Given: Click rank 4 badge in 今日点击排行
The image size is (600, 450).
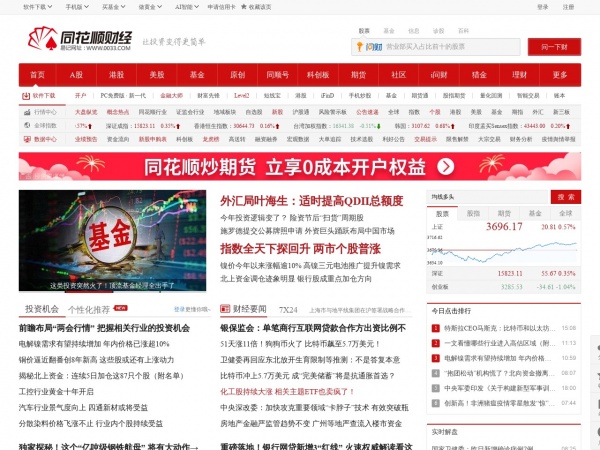Looking at the screenshot, I should pyautogui.click(x=435, y=373).
